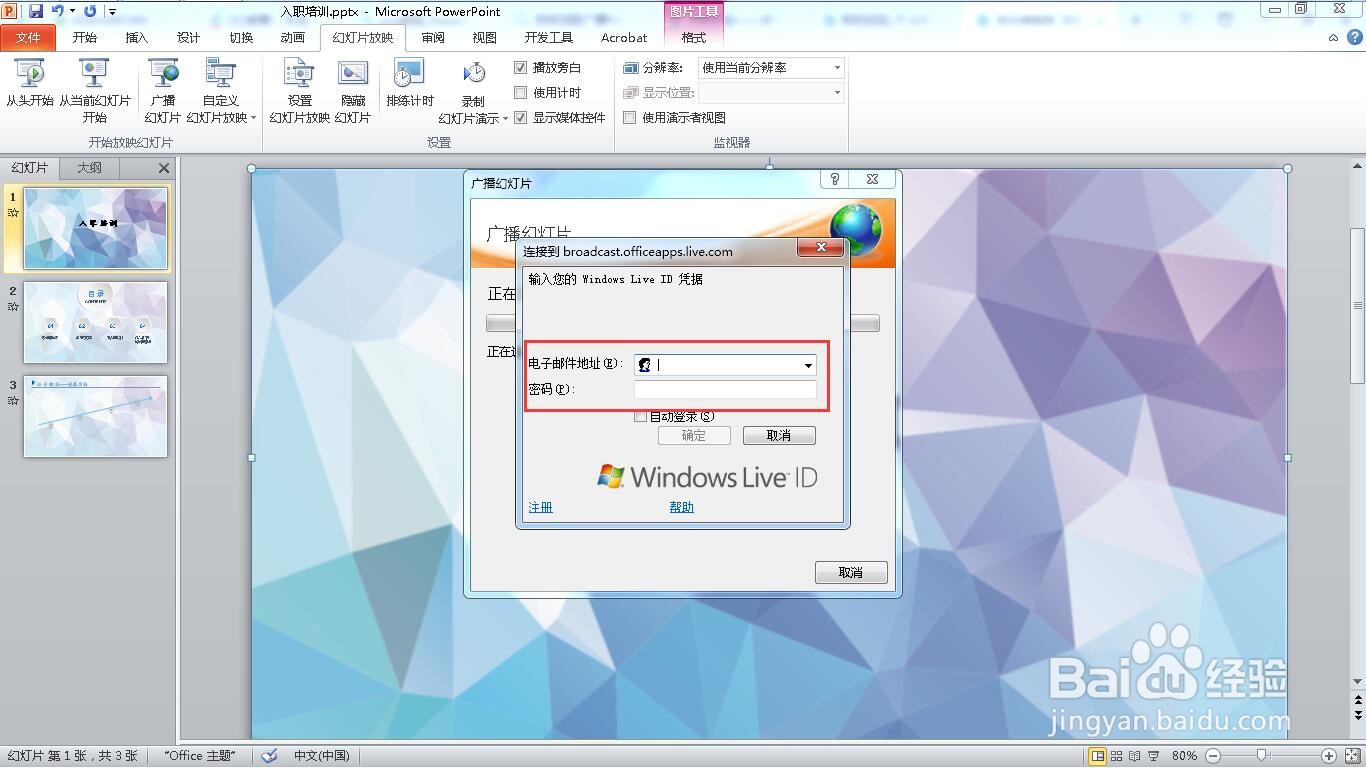The image size is (1366, 768).
Task: Toggle Show Media Controls (显示媒体控件) checkbox
Action: tap(520, 118)
